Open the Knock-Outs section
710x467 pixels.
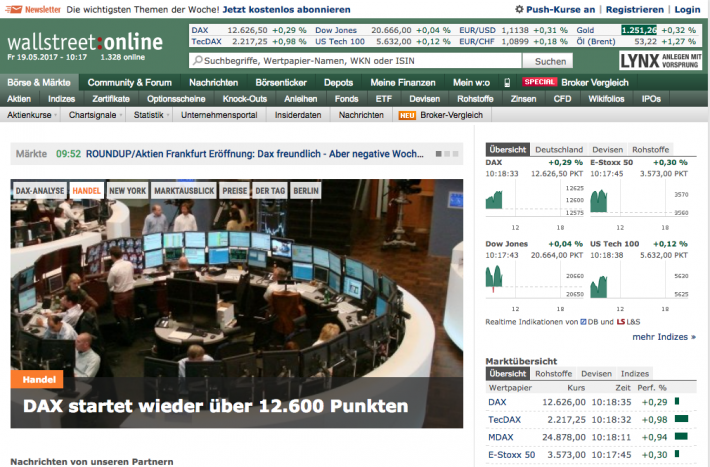[245, 99]
